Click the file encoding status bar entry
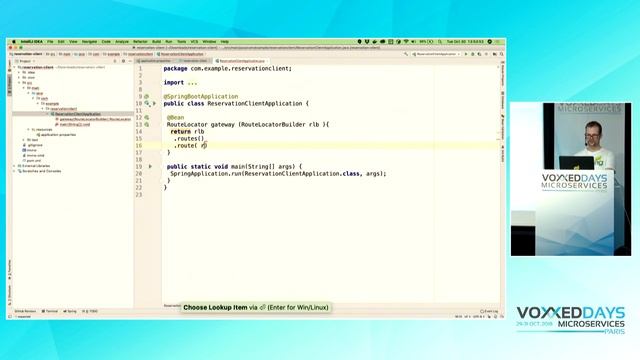Screen dimensions: 640x360 (x=478, y=316)
